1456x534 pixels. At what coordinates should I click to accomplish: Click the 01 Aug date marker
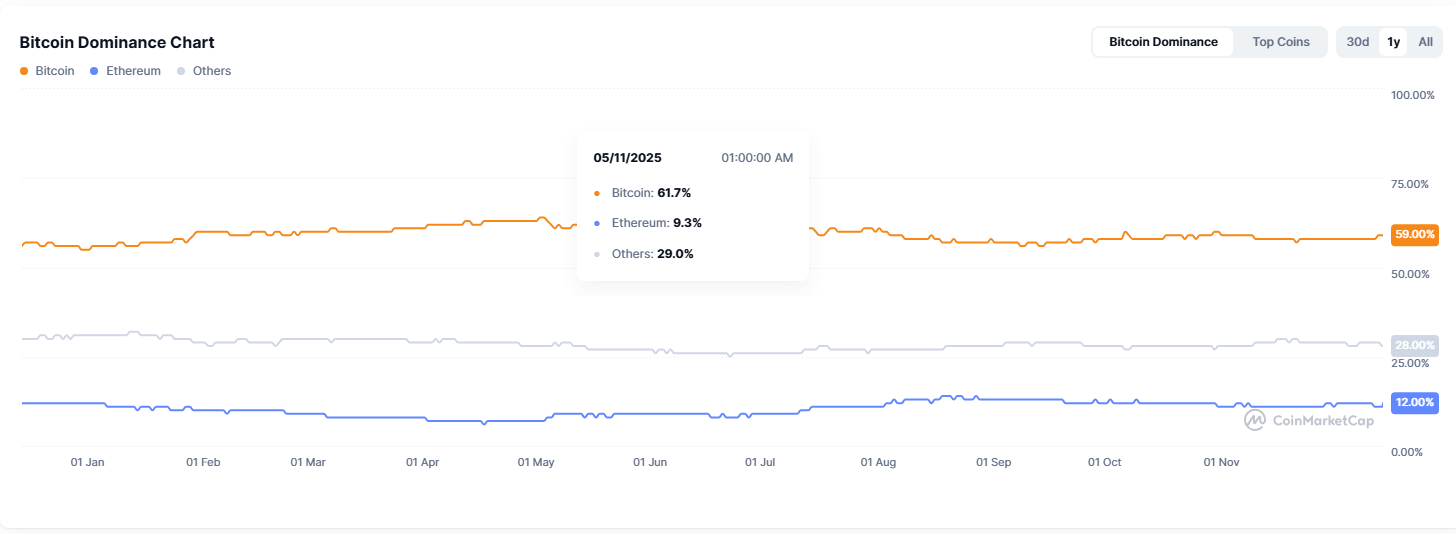[879, 463]
